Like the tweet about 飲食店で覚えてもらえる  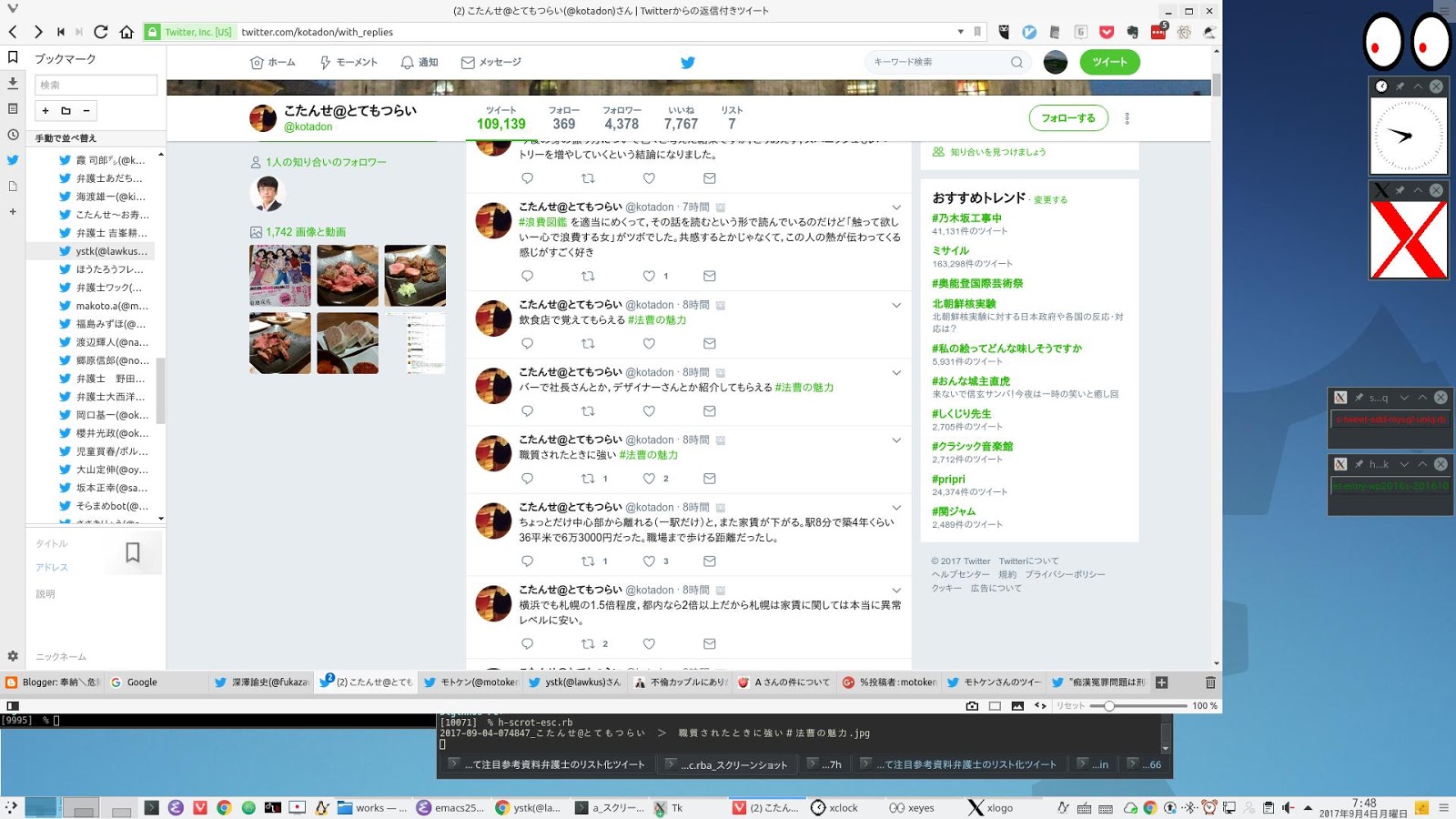[649, 343]
